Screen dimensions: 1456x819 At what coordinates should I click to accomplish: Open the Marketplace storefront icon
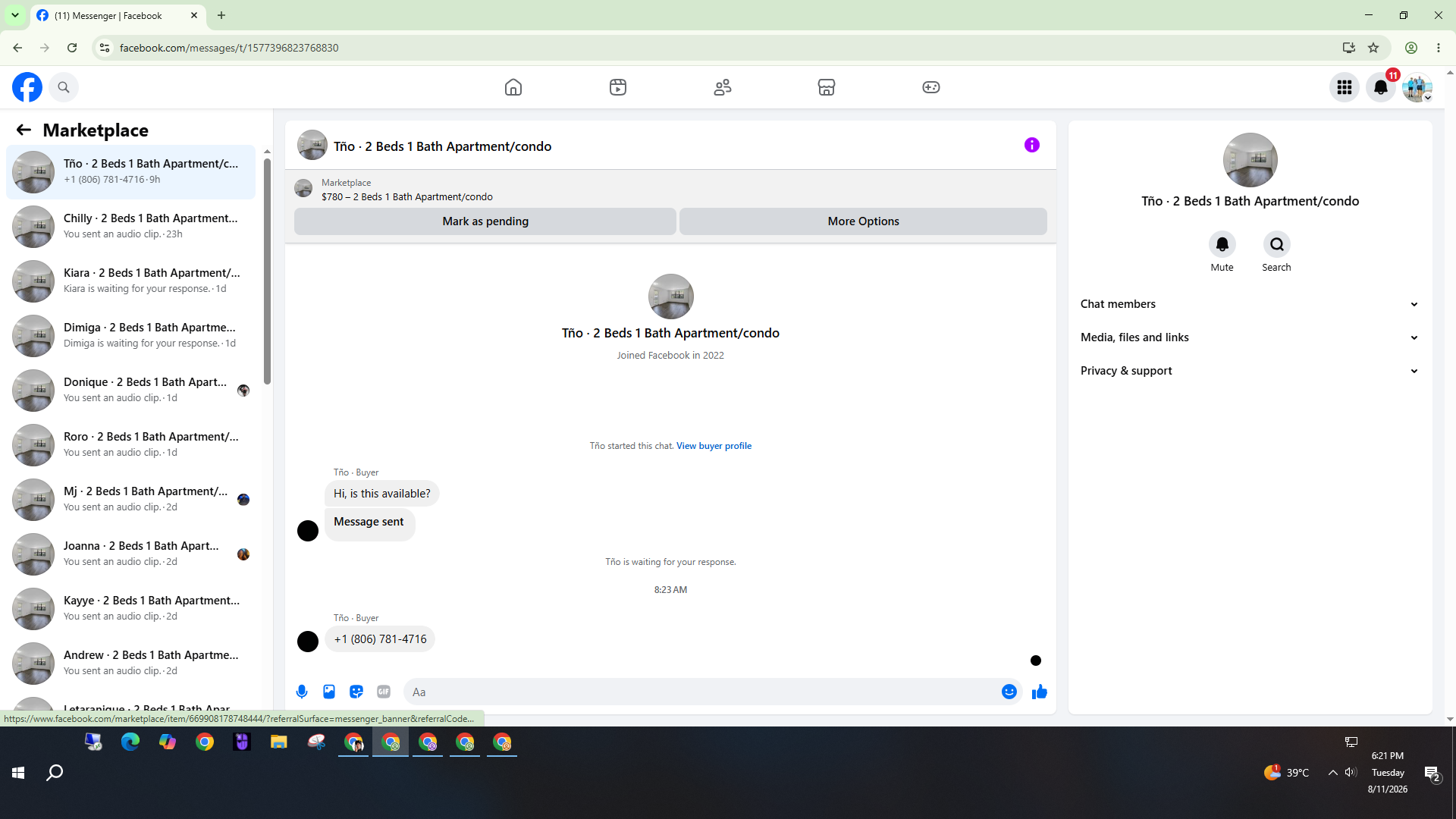[x=827, y=87]
